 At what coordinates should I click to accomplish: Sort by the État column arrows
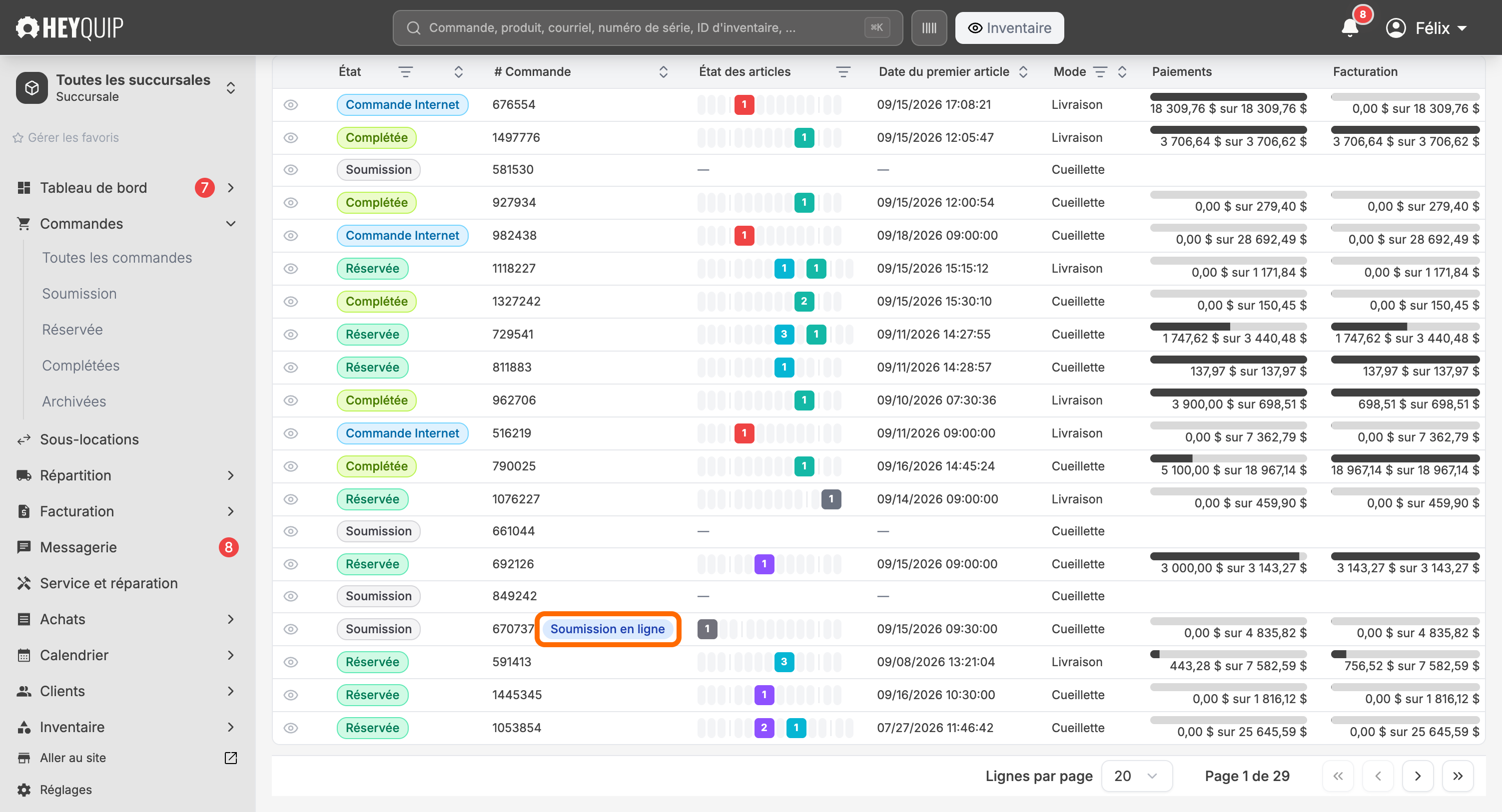pos(458,72)
